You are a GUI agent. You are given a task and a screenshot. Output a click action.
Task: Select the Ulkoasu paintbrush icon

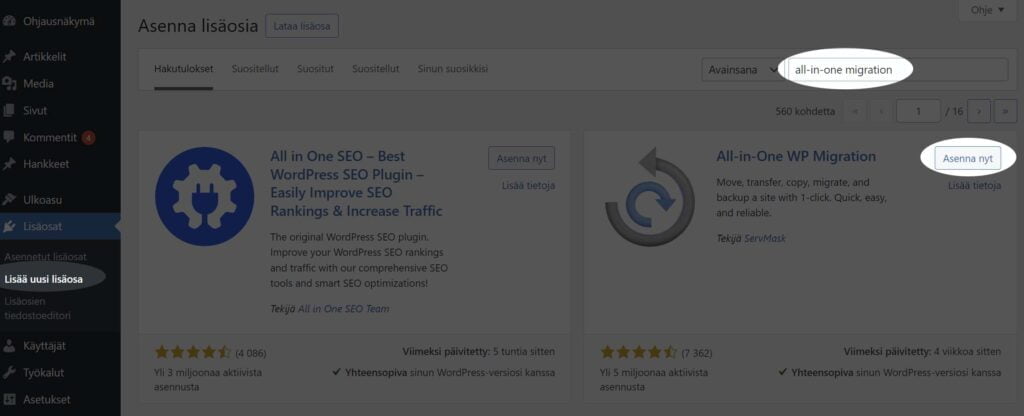10,199
